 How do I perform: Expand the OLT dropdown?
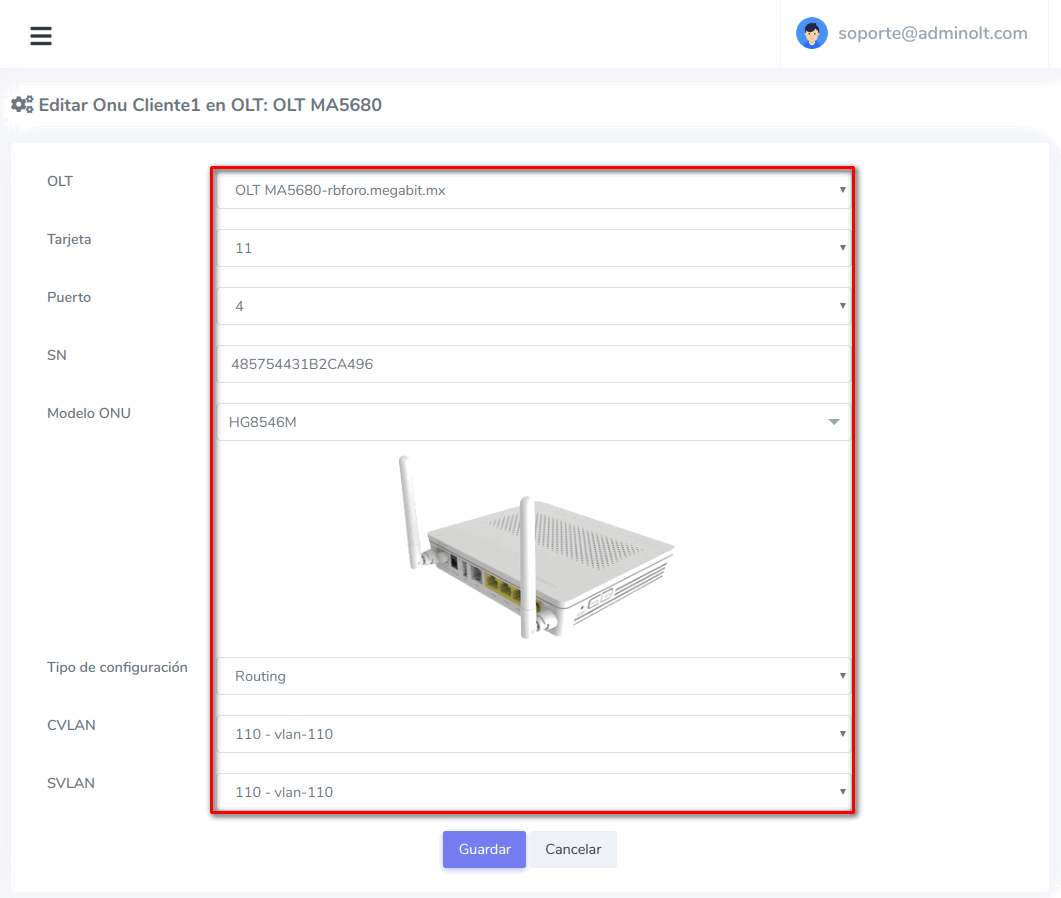pos(533,190)
